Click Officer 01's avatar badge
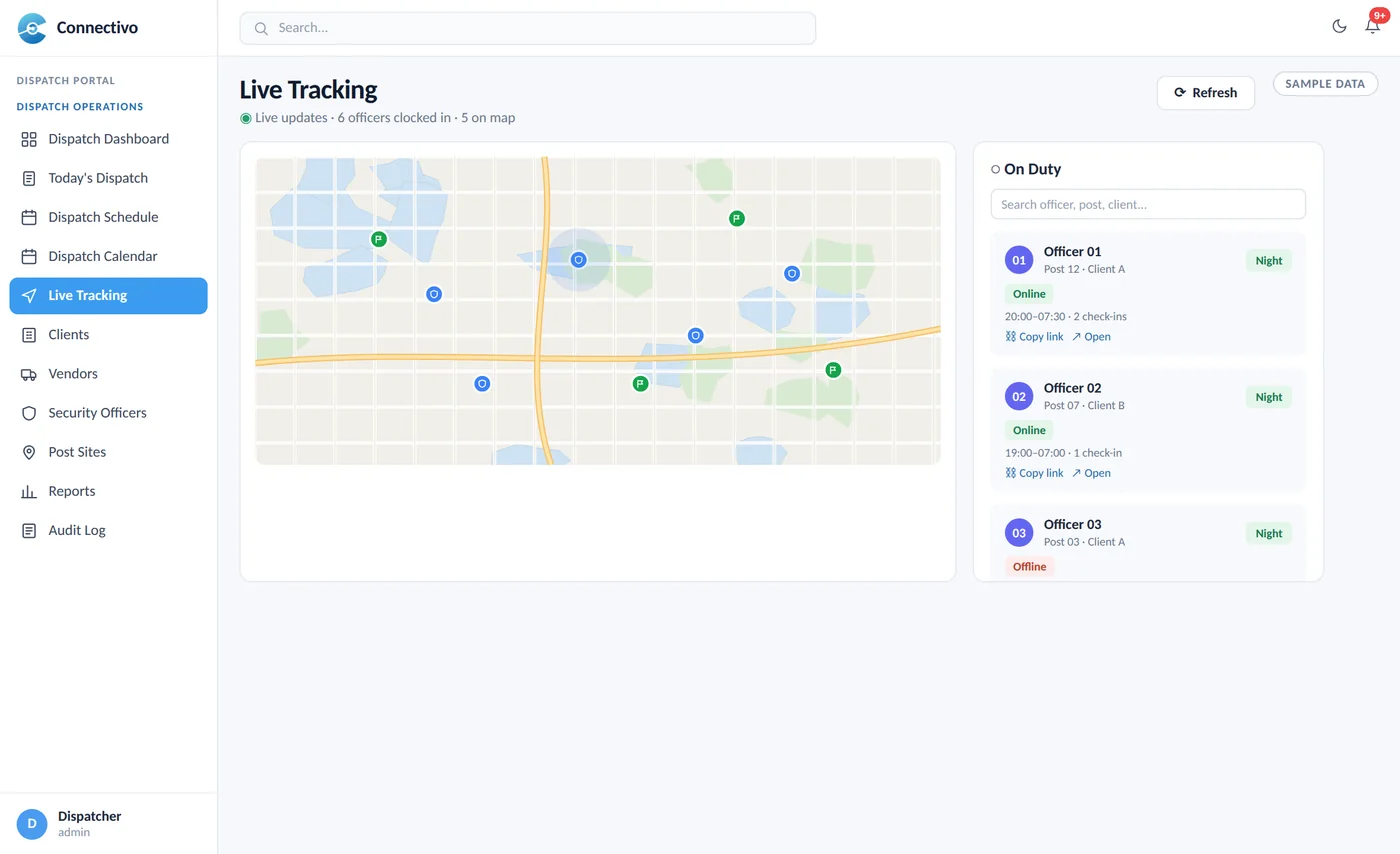 (x=1019, y=260)
